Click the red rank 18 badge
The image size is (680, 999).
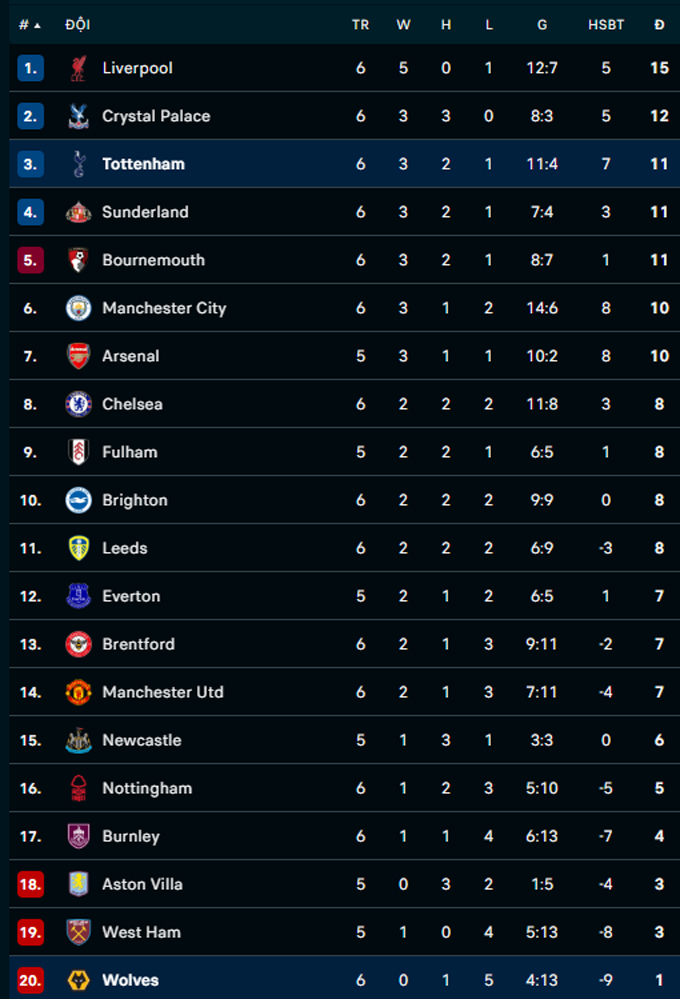click(30, 884)
